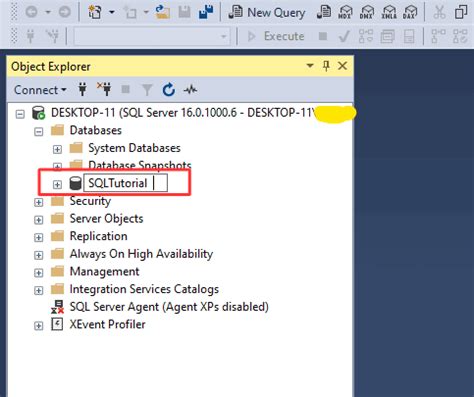Screen dimensions: 474x397
Task: Click the Object Explorer stop icon
Action: [x=126, y=90]
